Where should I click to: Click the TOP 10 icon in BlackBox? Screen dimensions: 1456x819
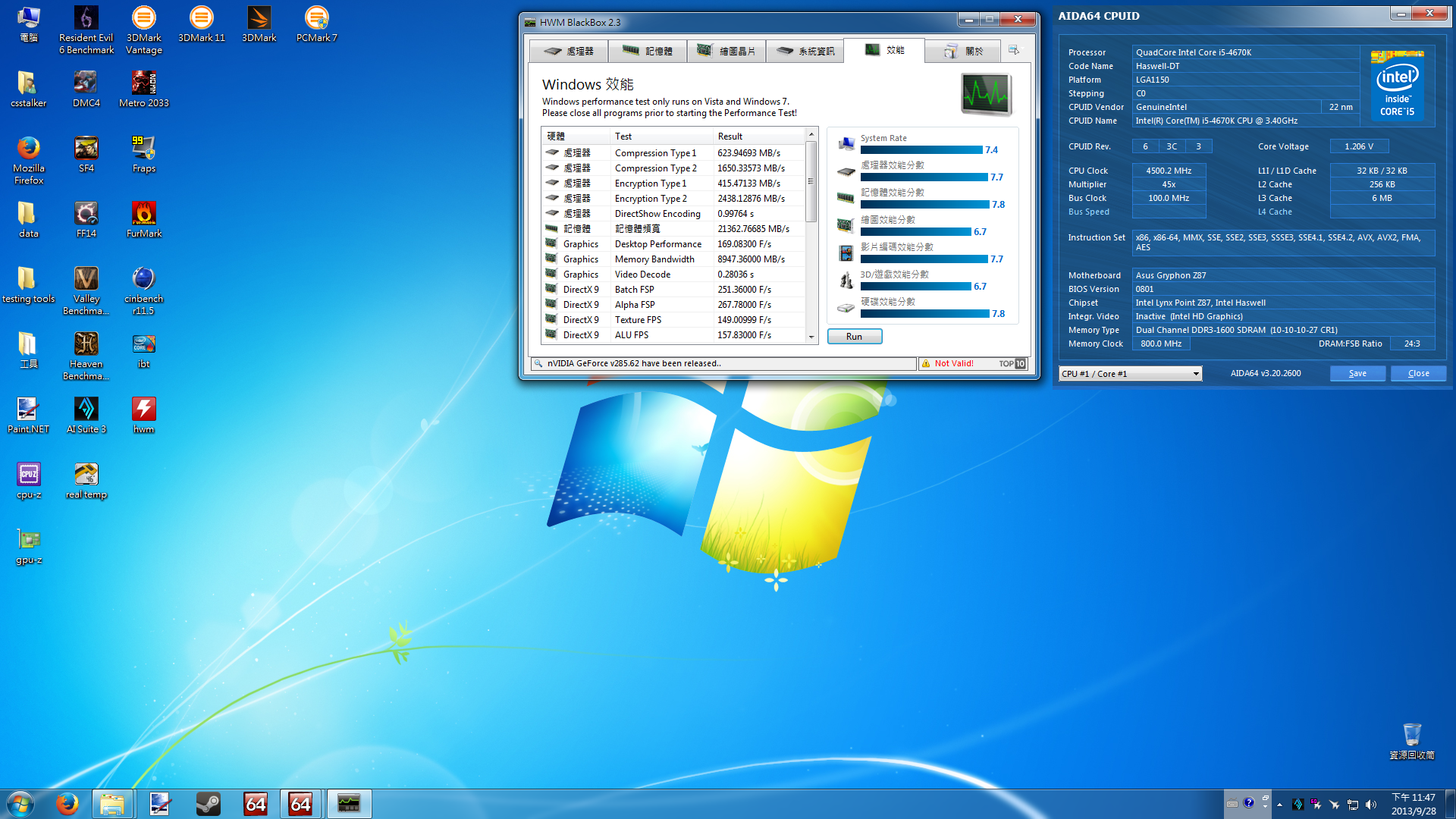[1012, 364]
